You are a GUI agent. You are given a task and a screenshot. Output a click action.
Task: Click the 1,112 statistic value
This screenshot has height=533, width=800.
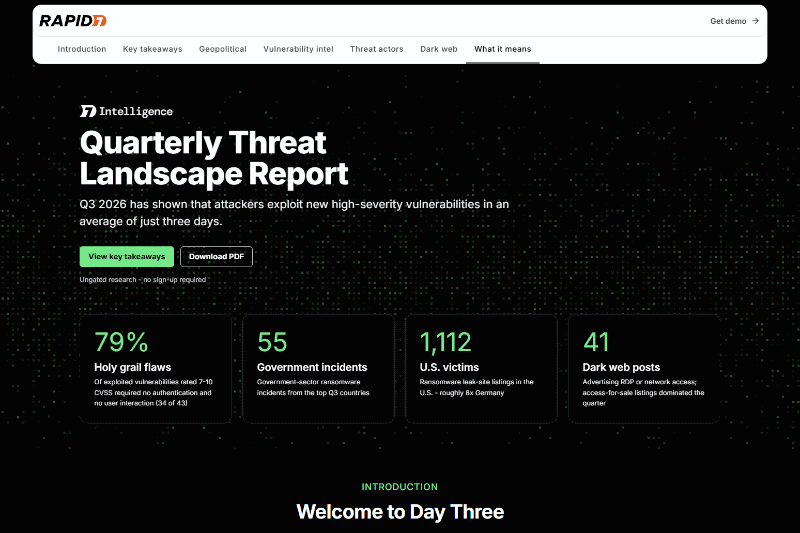pyautogui.click(x=445, y=342)
